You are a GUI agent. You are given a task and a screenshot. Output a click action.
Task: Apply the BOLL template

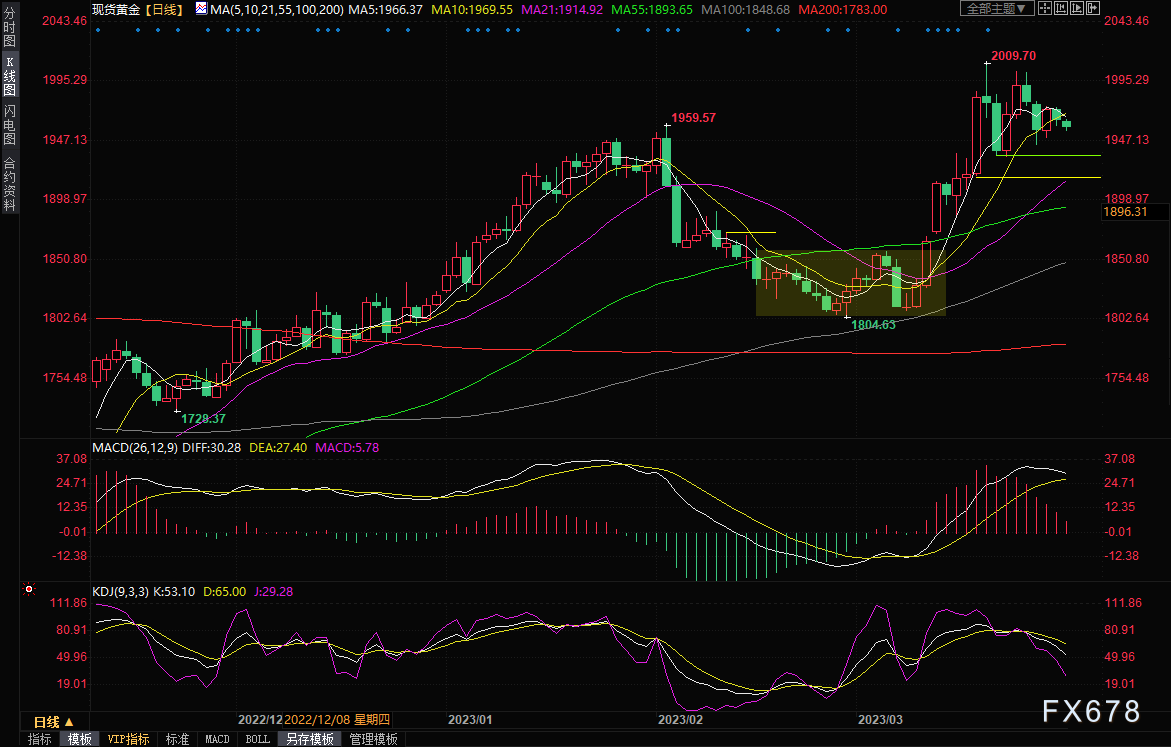click(x=256, y=739)
